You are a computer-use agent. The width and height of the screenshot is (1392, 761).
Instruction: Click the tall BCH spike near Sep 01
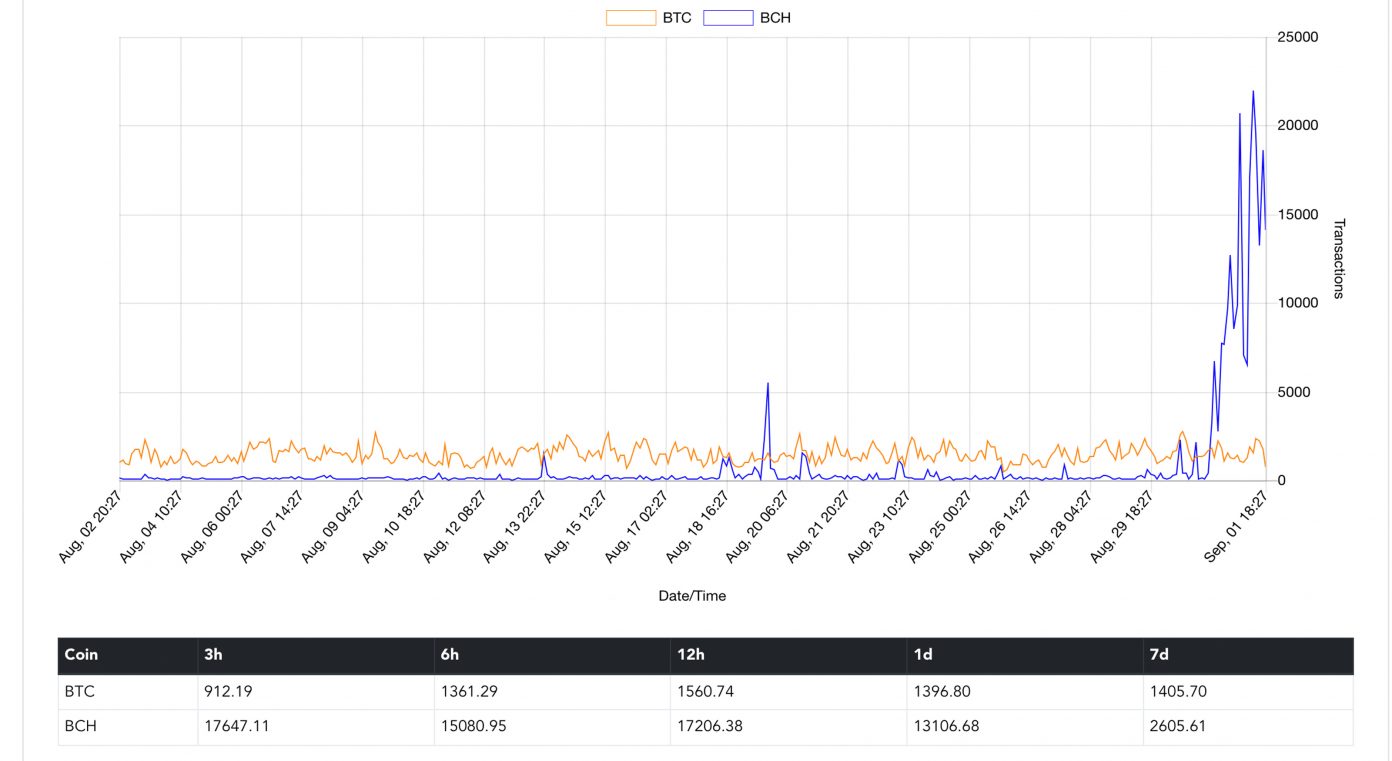tap(1252, 92)
